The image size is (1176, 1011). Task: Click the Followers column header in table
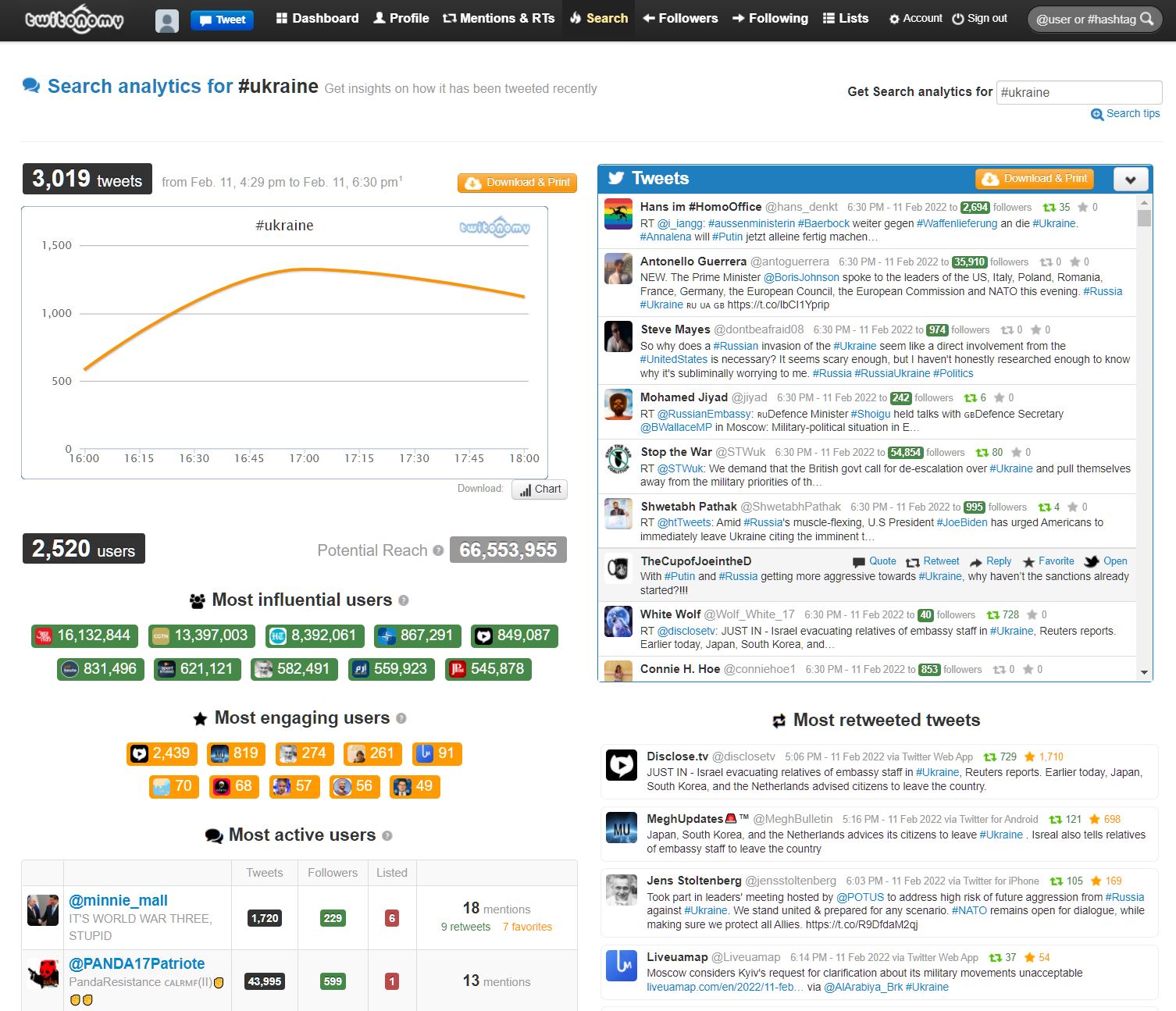[333, 873]
